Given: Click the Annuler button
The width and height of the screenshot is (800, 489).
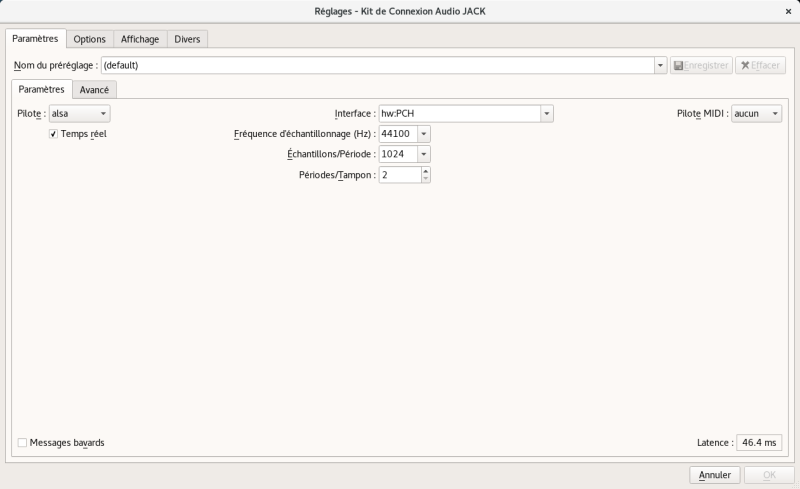Looking at the screenshot, I should (715, 475).
